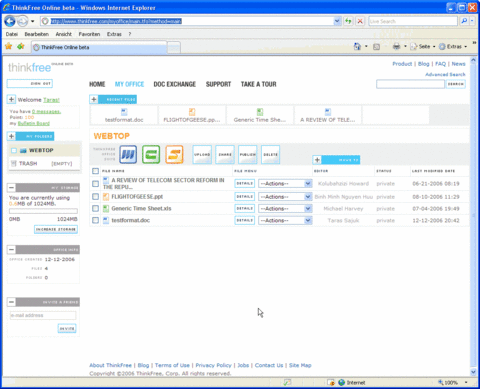Click the Share icon button
This screenshot has width=480, height=389.
pyautogui.click(x=225, y=154)
